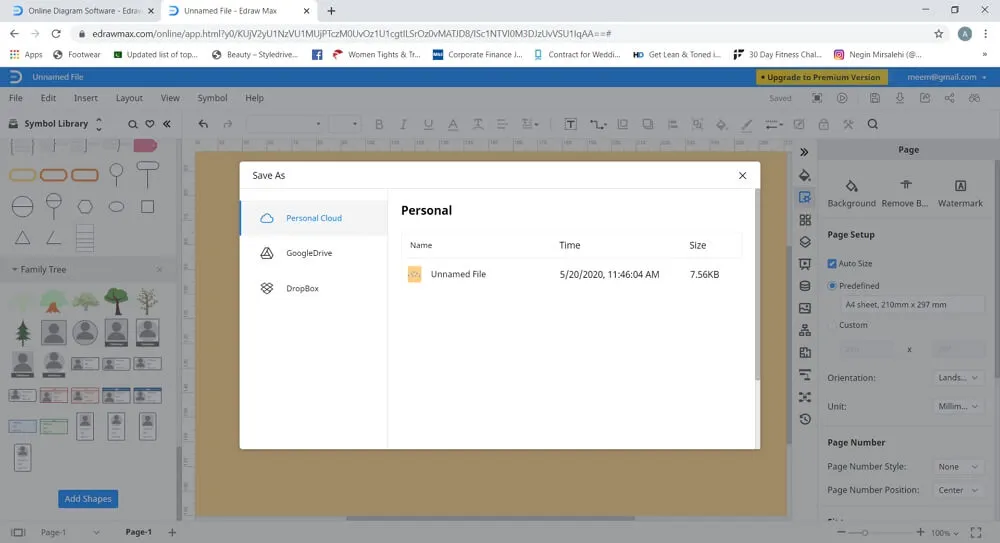1000x543 pixels.
Task: Open the Insert menu
Action: click(x=86, y=98)
